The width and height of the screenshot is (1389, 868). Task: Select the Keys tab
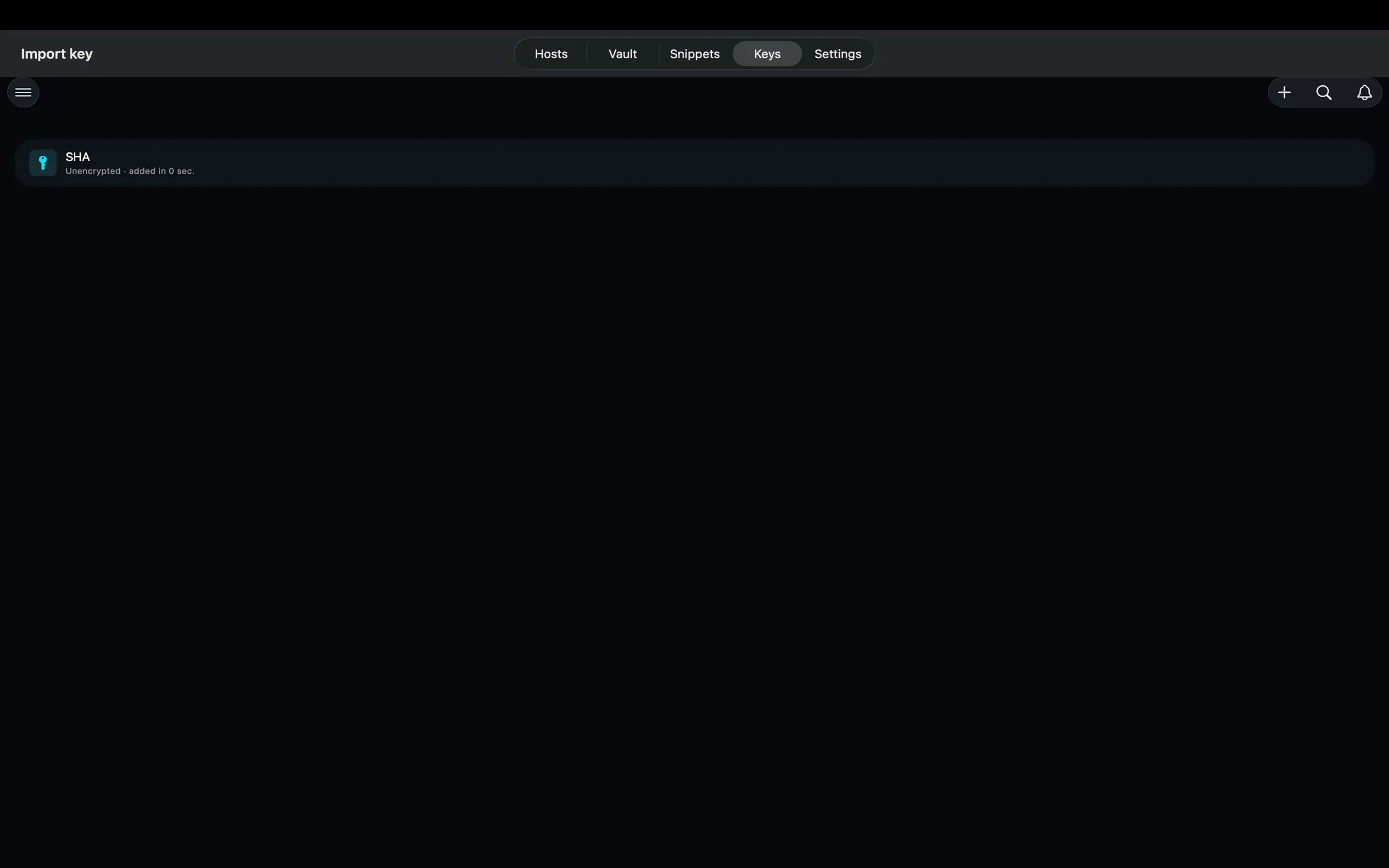point(767,54)
